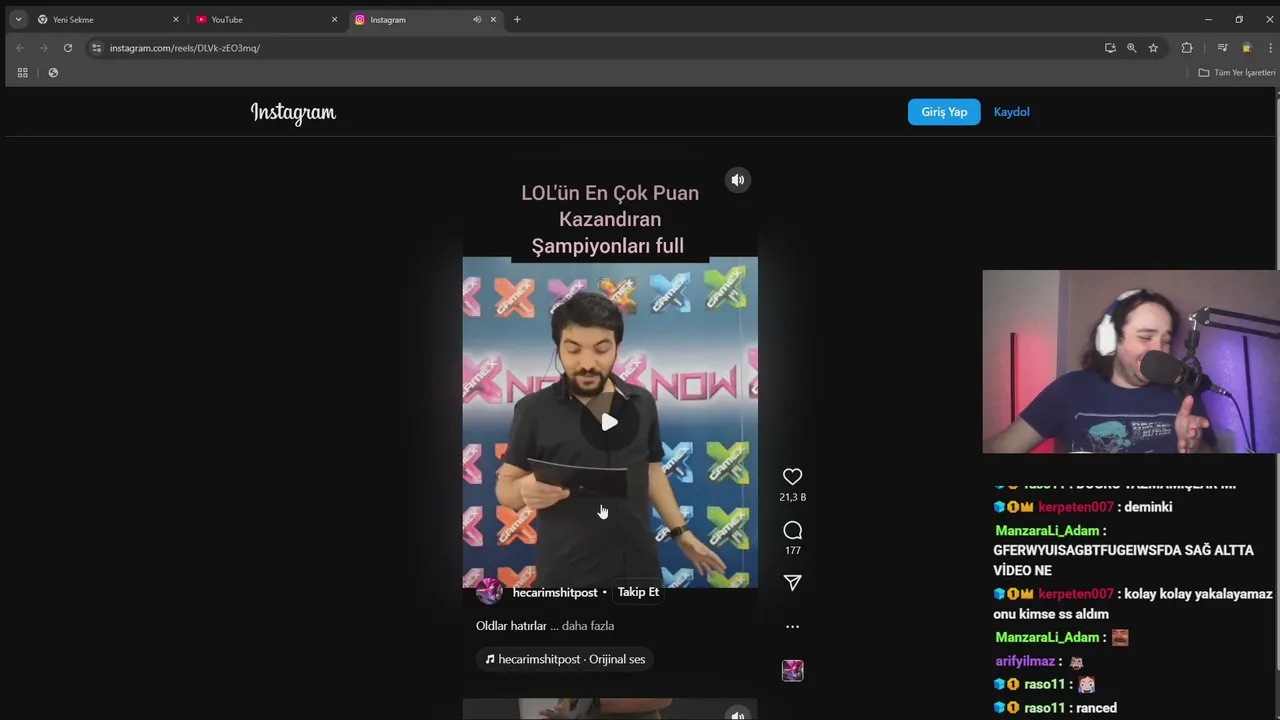View site information icon in the address bar
Screen dimensions: 1280x720
pyautogui.click(x=96, y=48)
